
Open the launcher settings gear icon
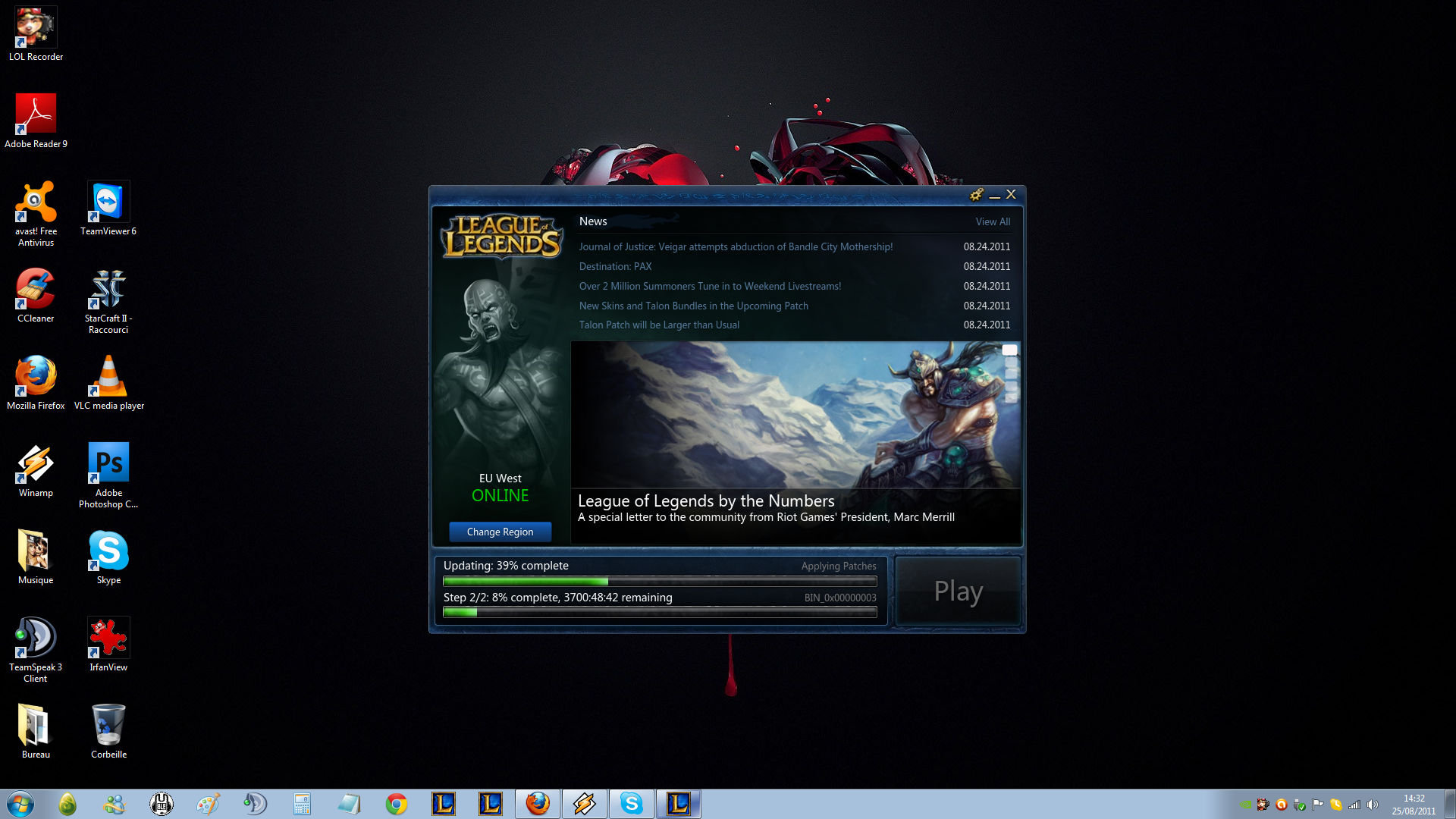[977, 195]
